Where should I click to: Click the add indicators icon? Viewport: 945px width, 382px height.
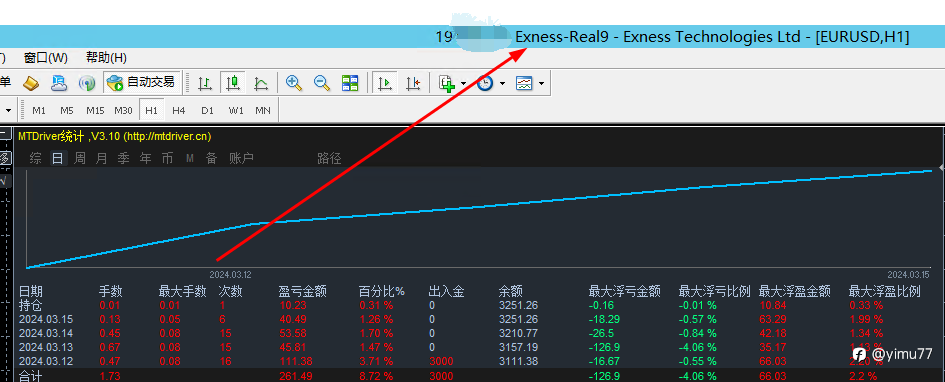point(447,83)
